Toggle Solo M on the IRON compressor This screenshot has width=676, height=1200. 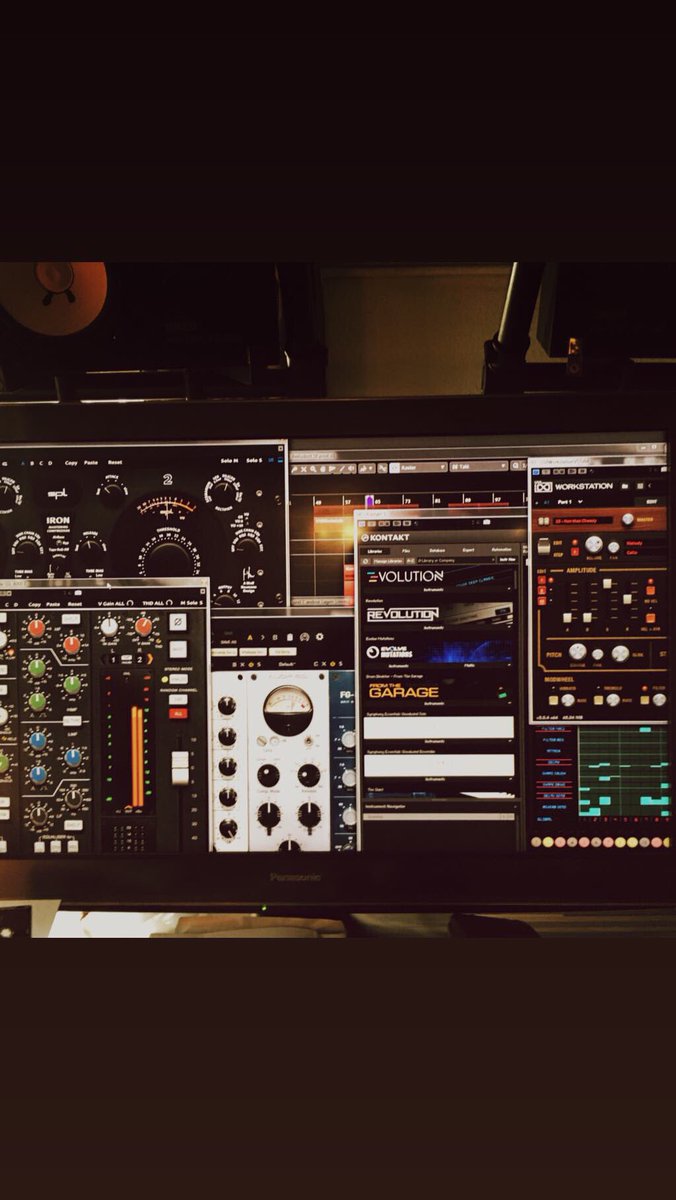coord(229,461)
